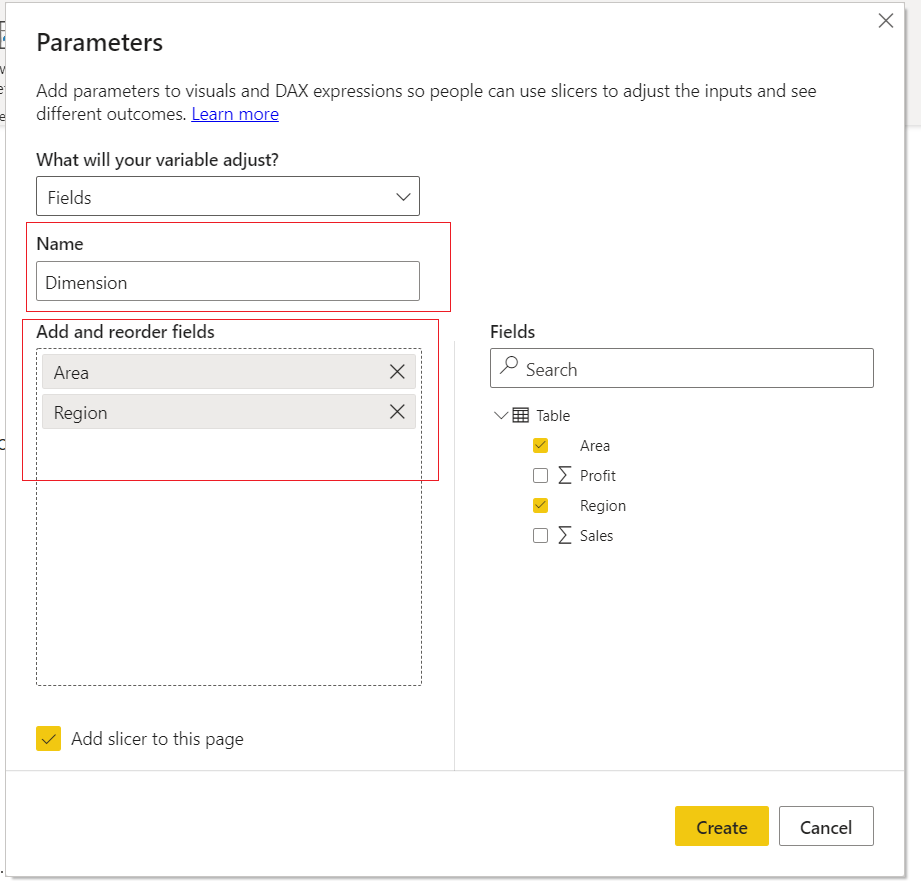The height and width of the screenshot is (881, 921).
Task: Collapse the Table node in Fields tree
Action: 500,414
